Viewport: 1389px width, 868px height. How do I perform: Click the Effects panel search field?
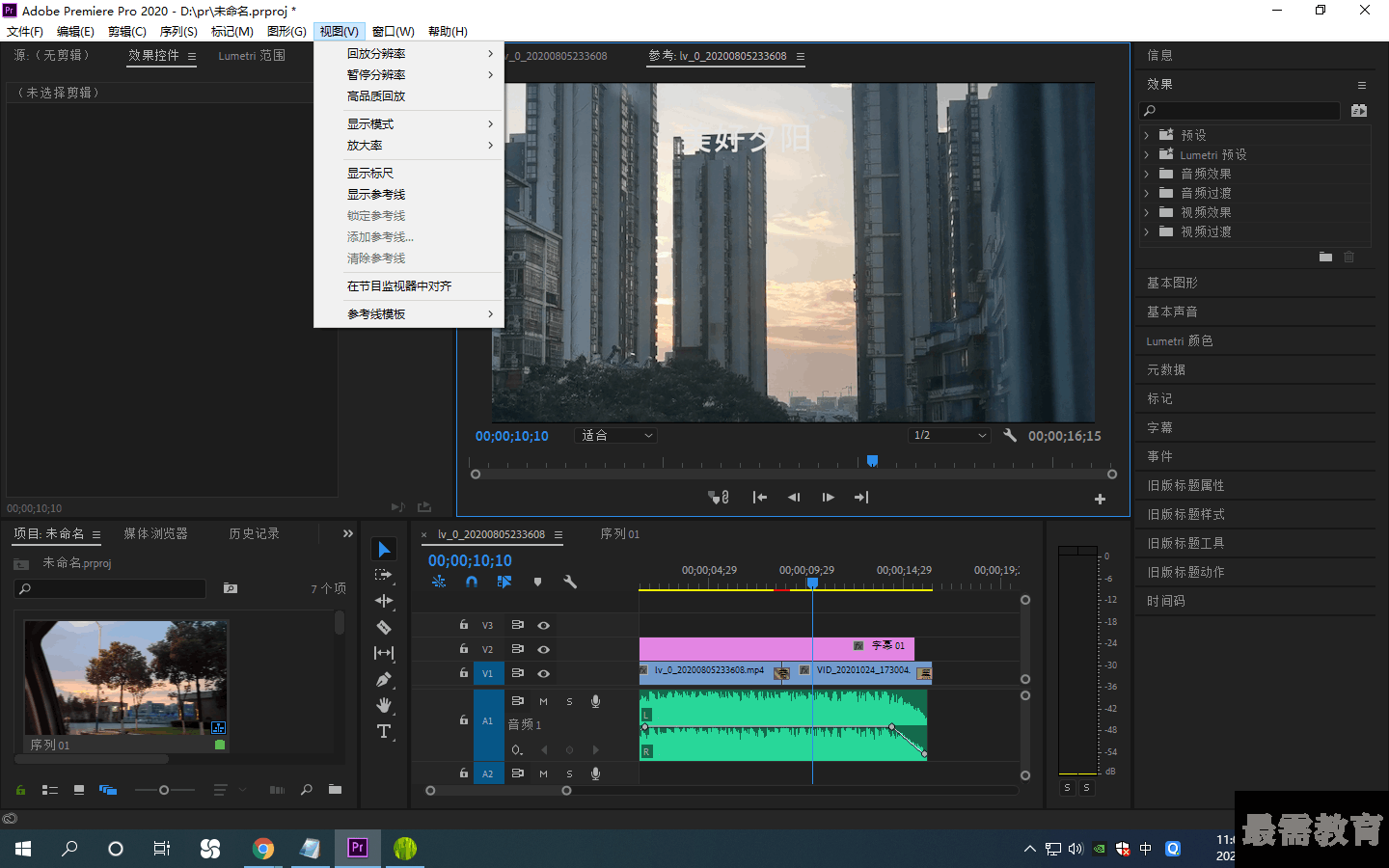(x=1241, y=111)
